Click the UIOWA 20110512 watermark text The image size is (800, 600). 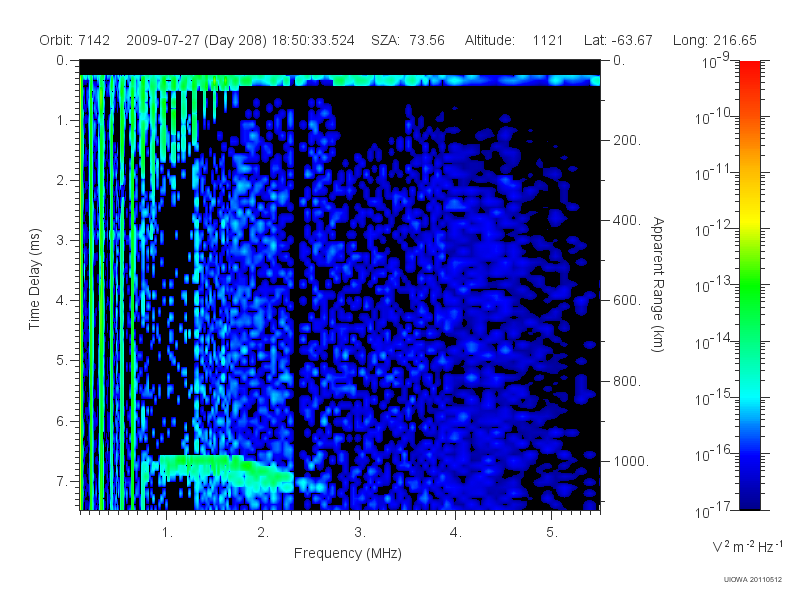(753, 579)
